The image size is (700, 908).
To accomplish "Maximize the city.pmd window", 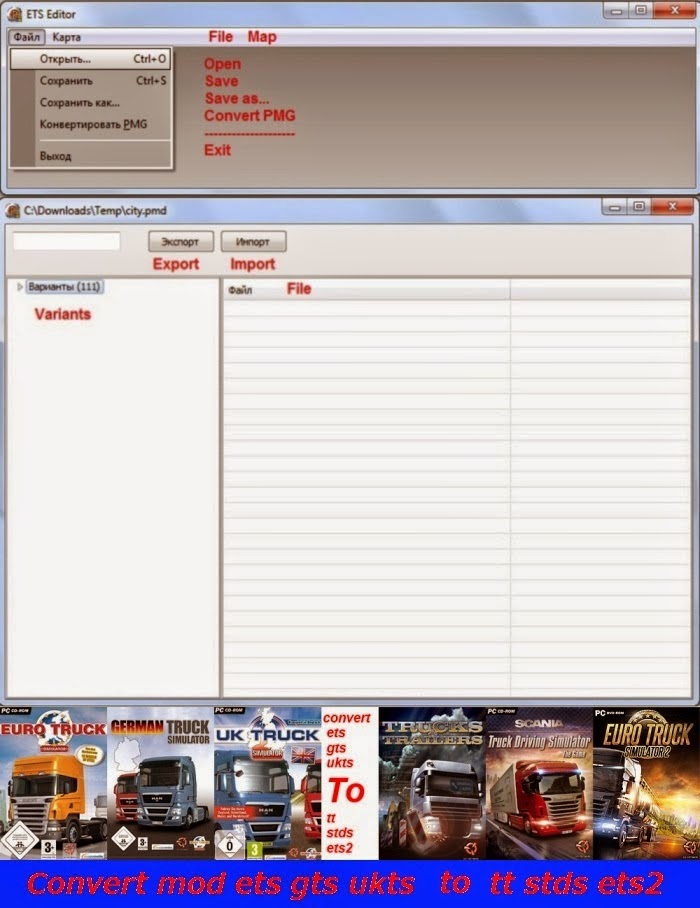I will [639, 207].
